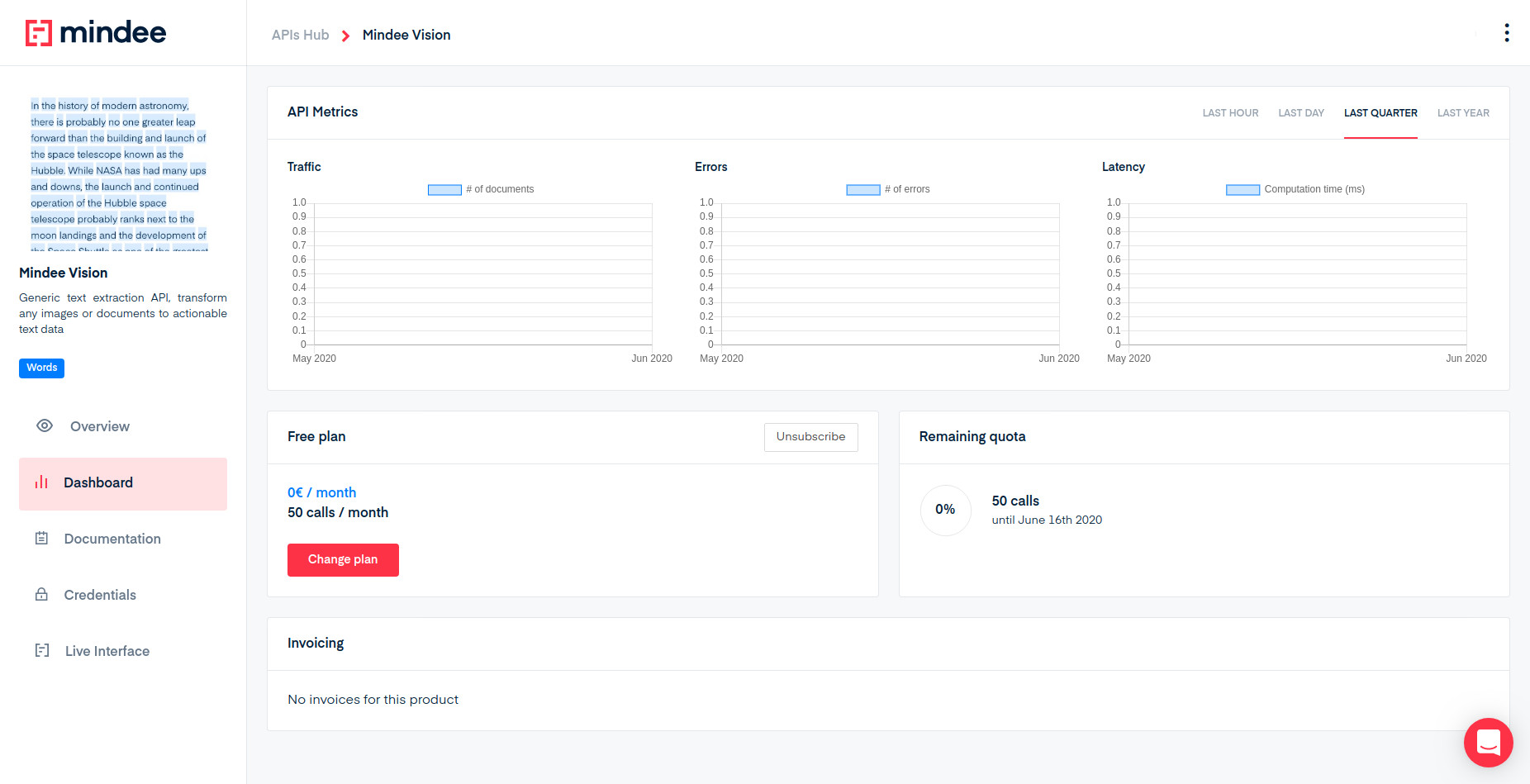Go to APIs Hub breadcrumb

(x=300, y=35)
